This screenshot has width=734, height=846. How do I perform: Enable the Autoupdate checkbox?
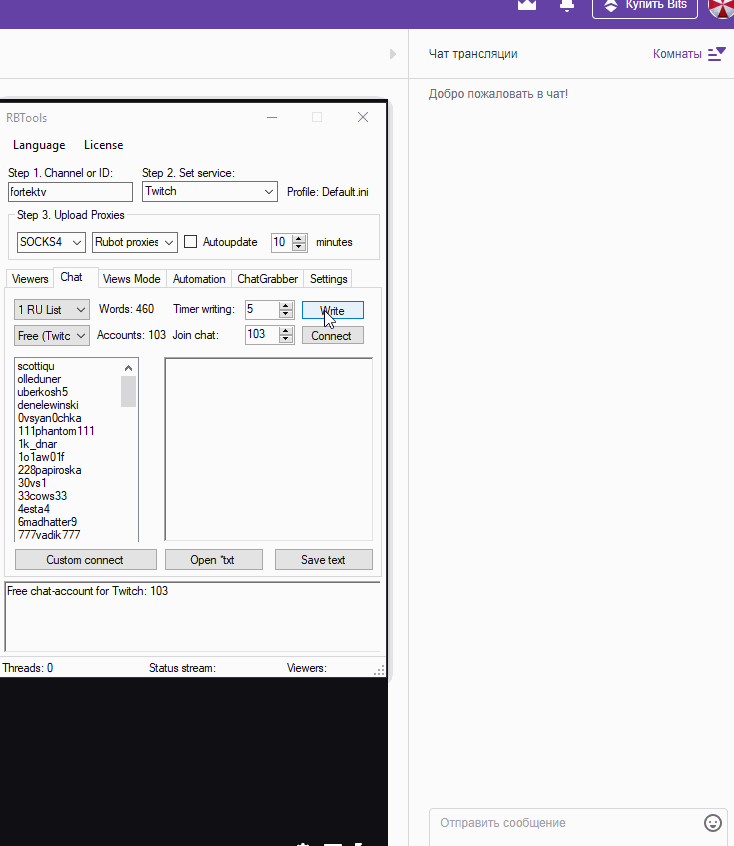[x=191, y=242]
